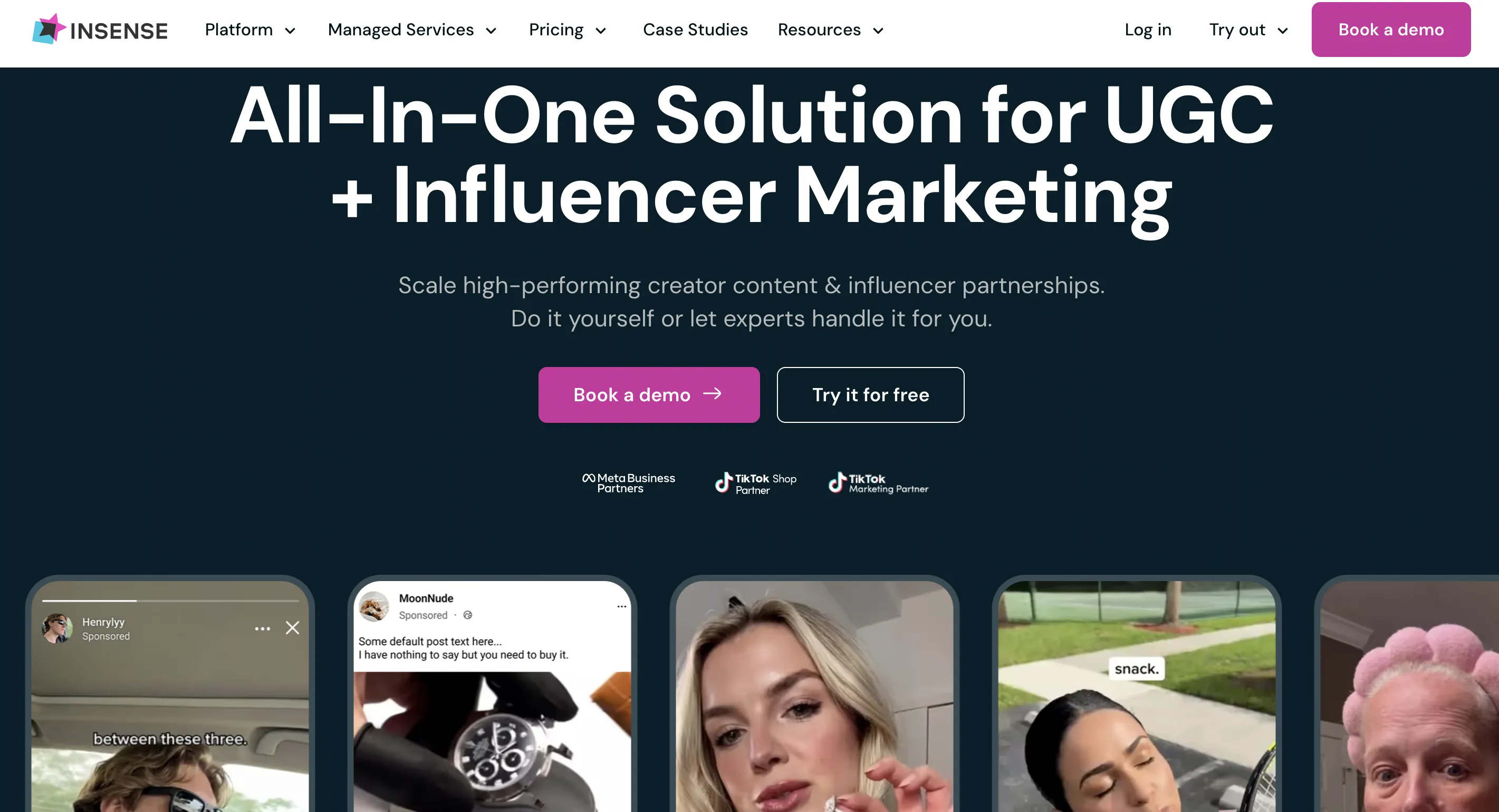Image resolution: width=1499 pixels, height=812 pixels.
Task: Expand the Platform dropdown menu
Action: tap(250, 30)
